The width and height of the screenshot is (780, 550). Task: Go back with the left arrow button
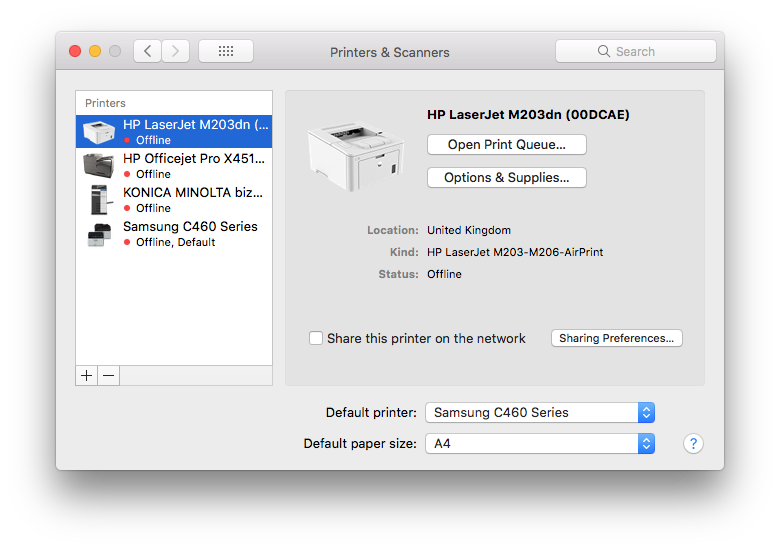pyautogui.click(x=147, y=51)
